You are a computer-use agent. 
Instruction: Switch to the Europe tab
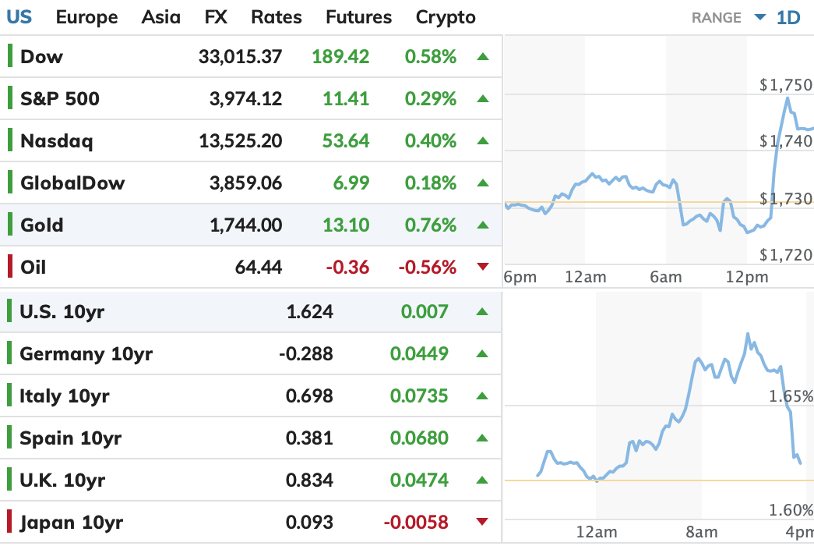[86, 17]
